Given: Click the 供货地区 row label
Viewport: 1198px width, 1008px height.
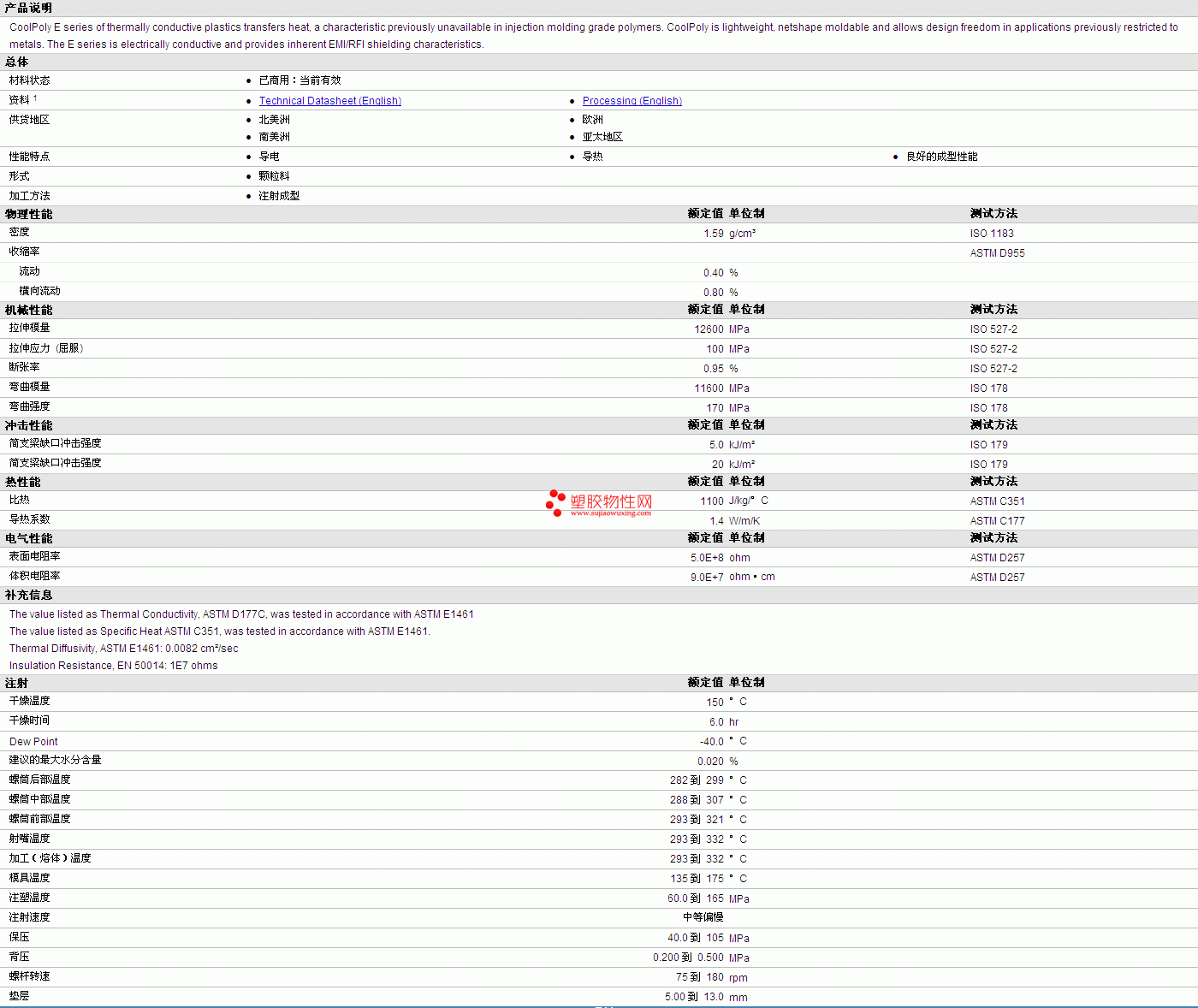Looking at the screenshot, I should click(x=29, y=120).
